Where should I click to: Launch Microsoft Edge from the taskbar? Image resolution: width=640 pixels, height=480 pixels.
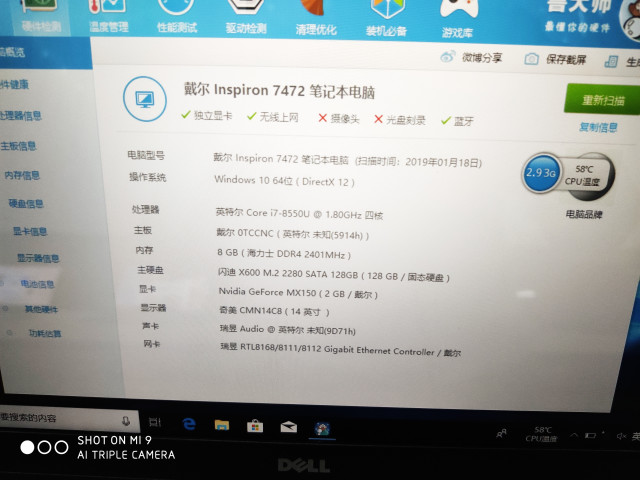[x=189, y=424]
